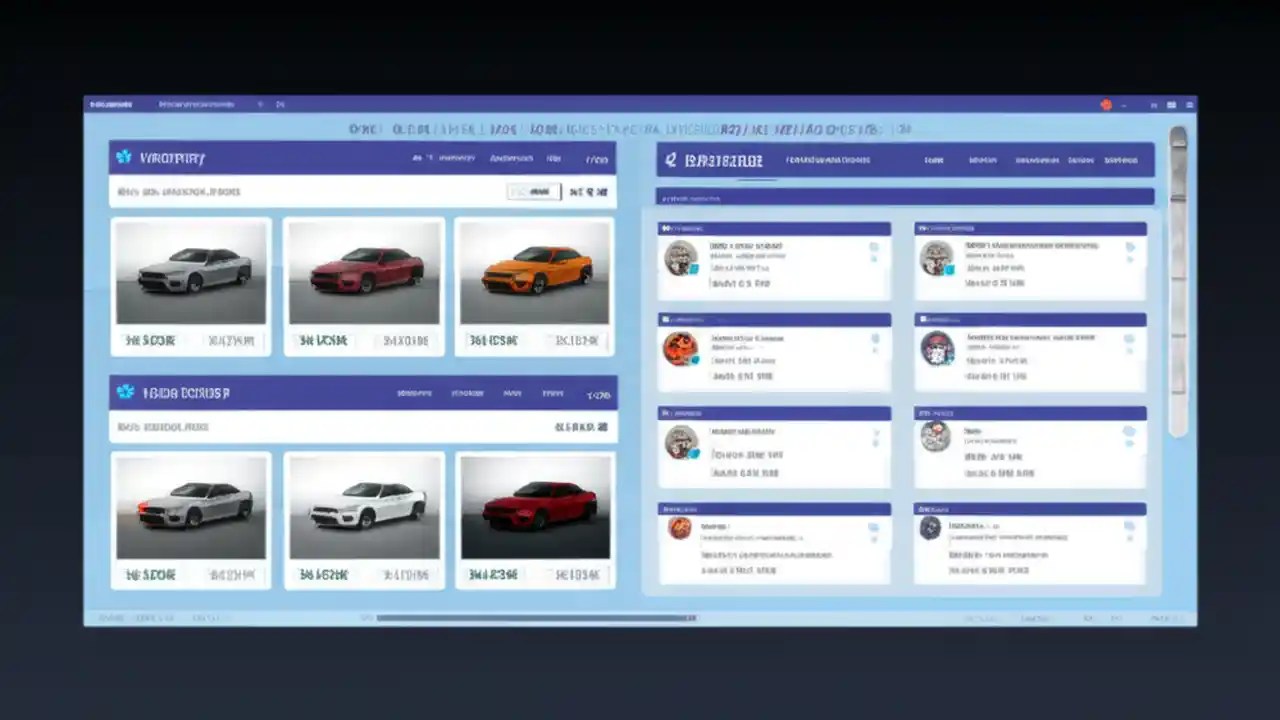Switch to the first tab in the top navigation
Viewport: 1280px width, 720px height.
coord(112,104)
